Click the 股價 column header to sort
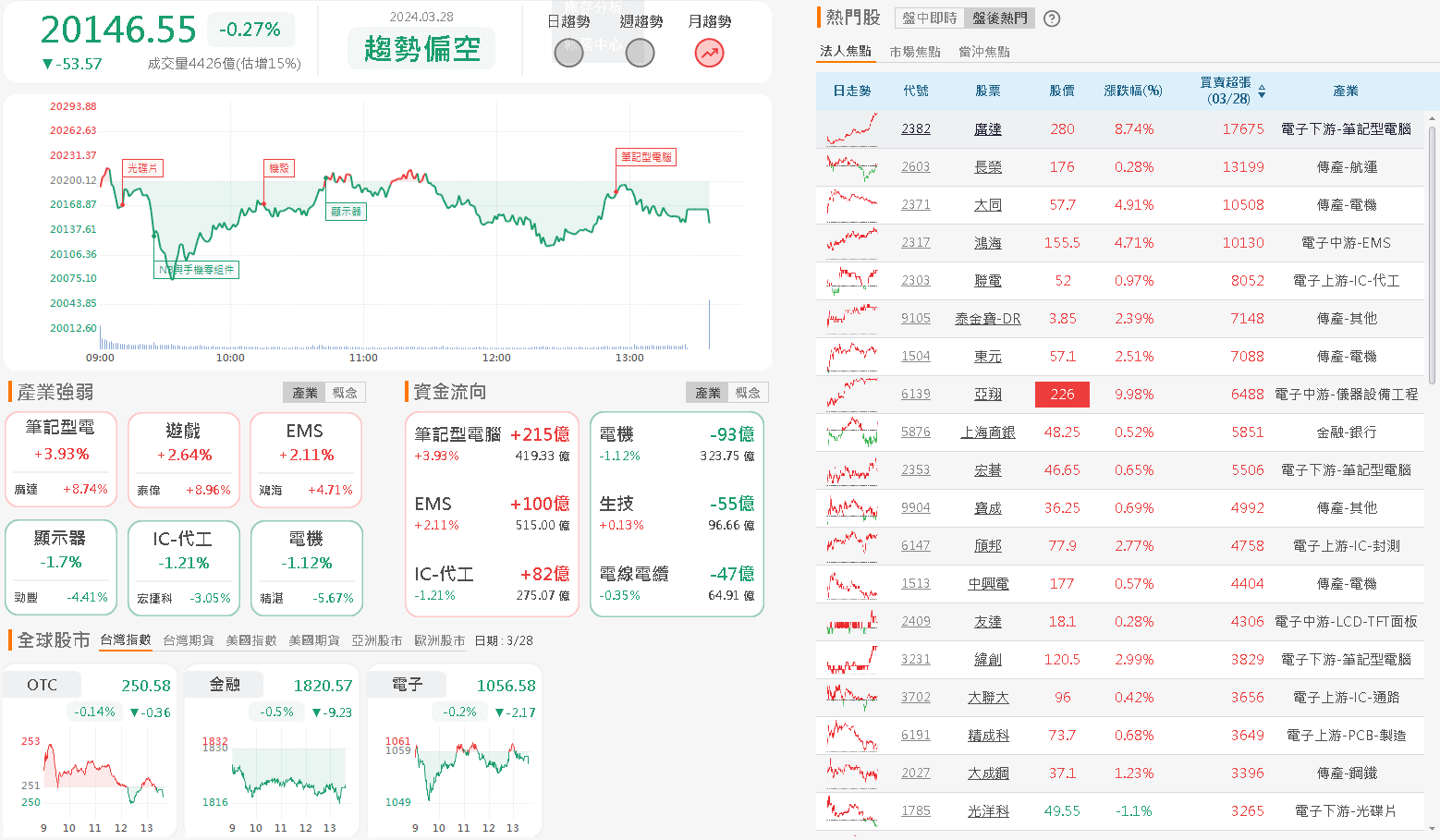Screen dimensions: 1440x840 (x=1062, y=91)
